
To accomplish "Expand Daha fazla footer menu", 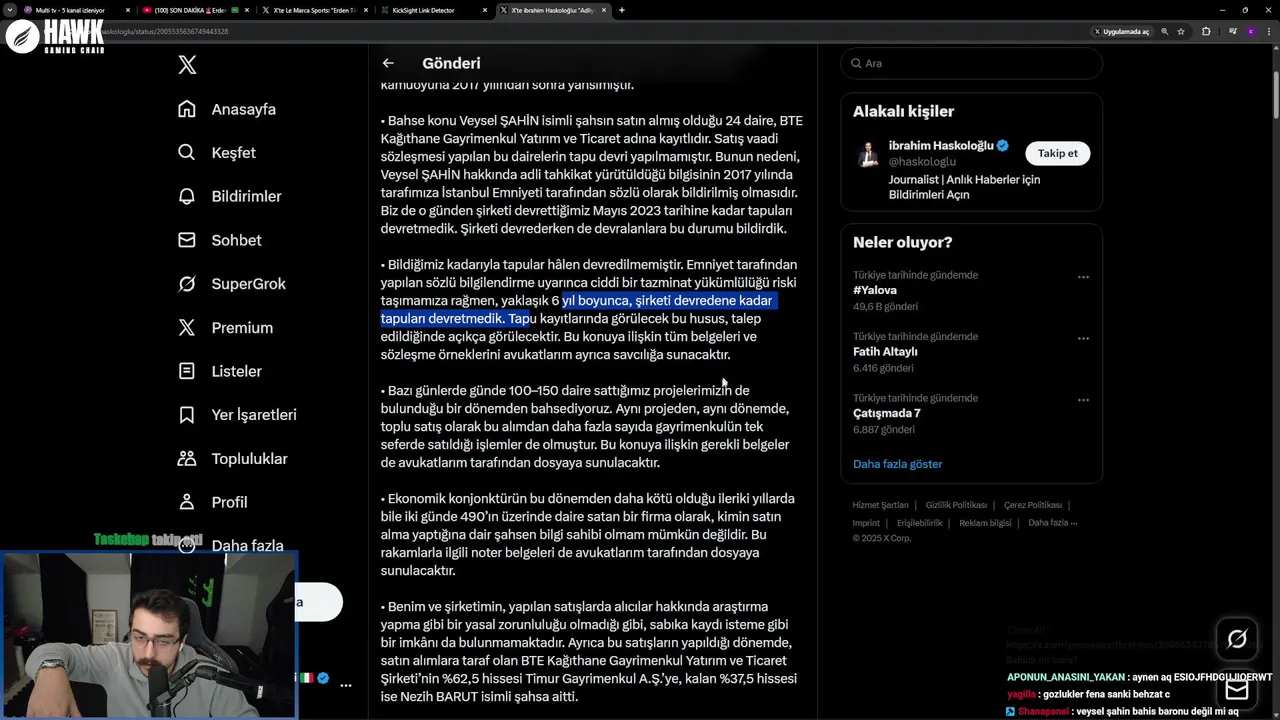I will [x=1052, y=523].
